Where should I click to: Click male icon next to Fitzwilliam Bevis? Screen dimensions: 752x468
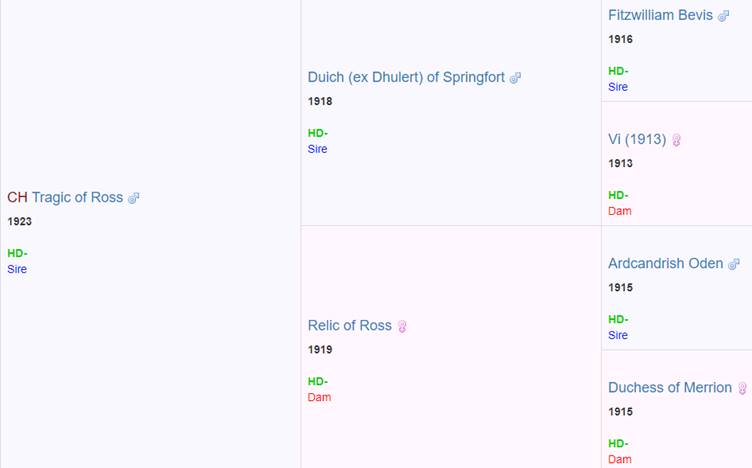tap(723, 16)
